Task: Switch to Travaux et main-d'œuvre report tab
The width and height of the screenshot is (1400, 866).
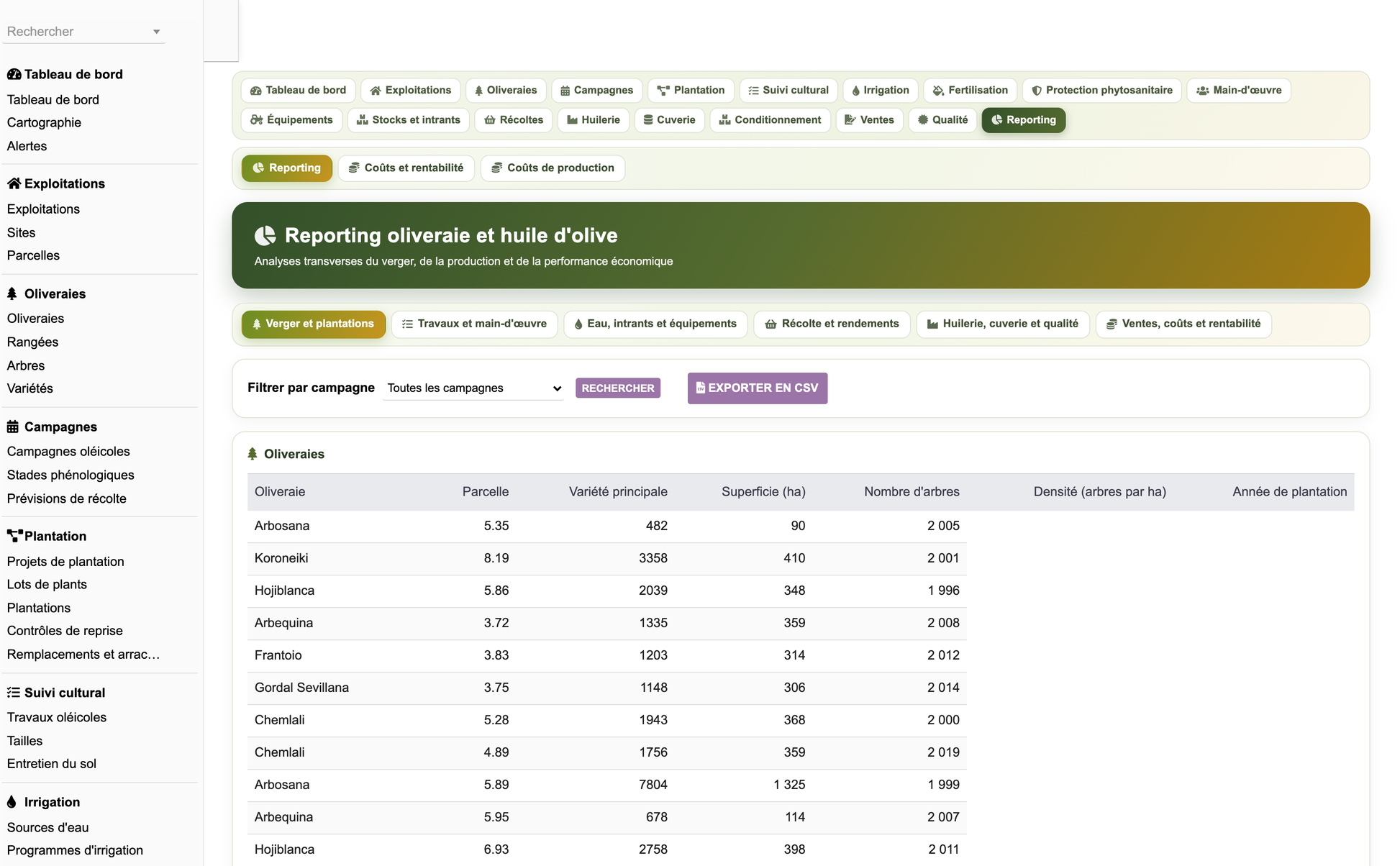Action: coord(475,324)
